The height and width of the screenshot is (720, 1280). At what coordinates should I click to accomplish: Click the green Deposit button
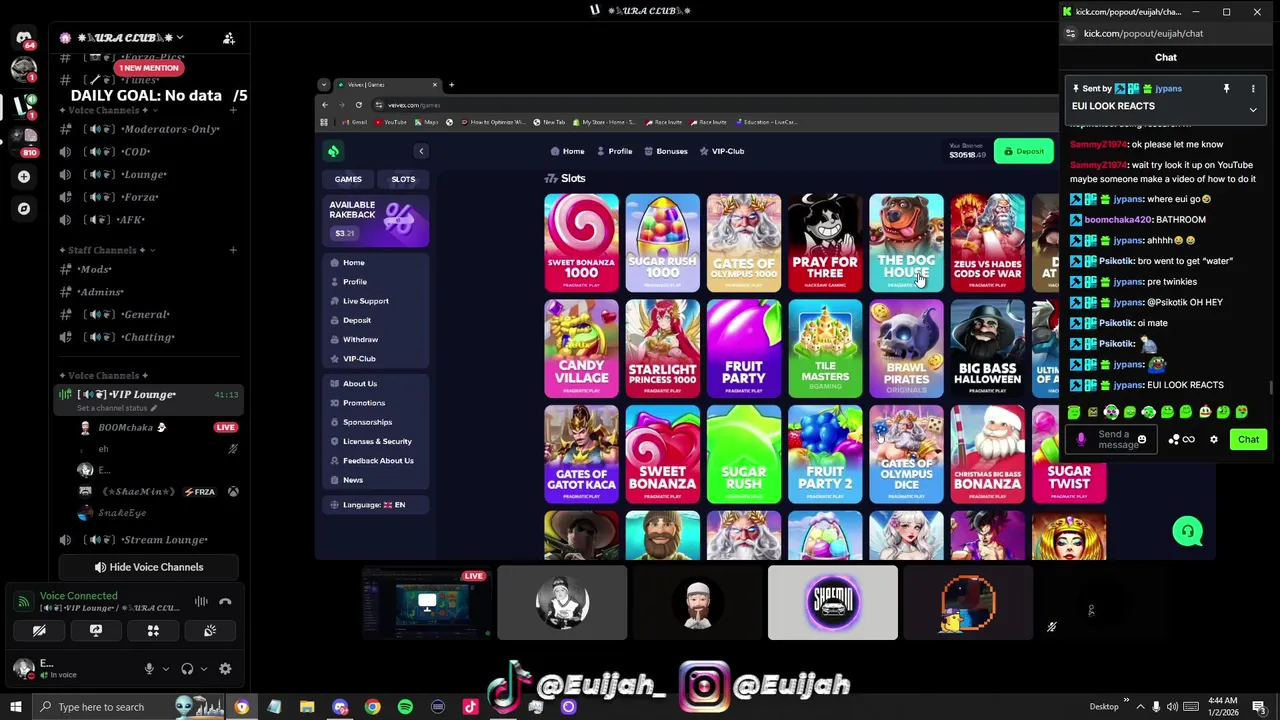[1024, 151]
